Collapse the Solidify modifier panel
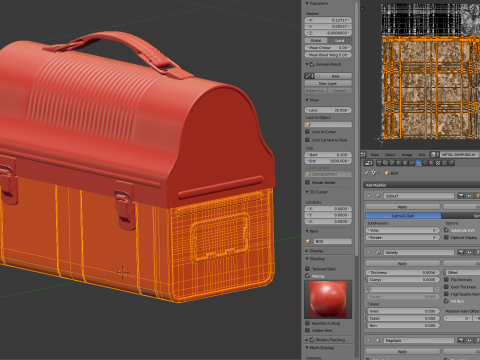This screenshot has height=360, width=480. coord(368,252)
